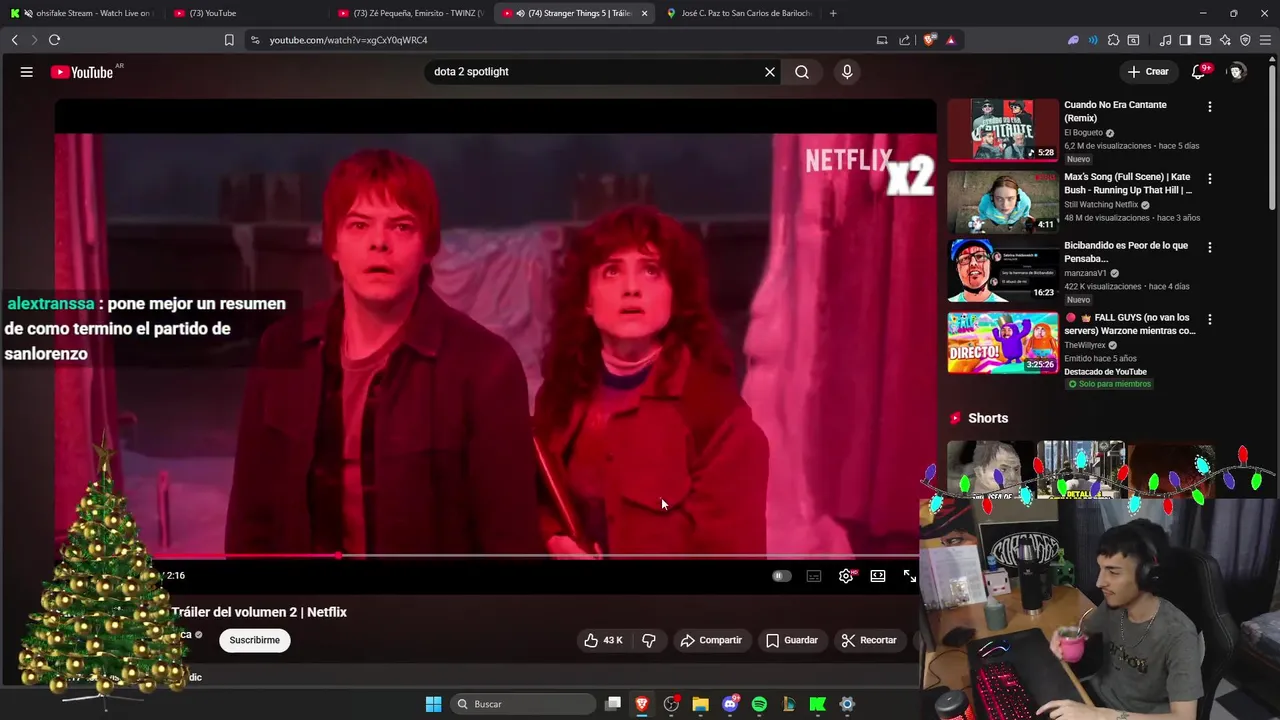Viewport: 1280px width, 720px height.
Task: Open Cuando No Era Cantante thumbnail
Action: point(1003,130)
